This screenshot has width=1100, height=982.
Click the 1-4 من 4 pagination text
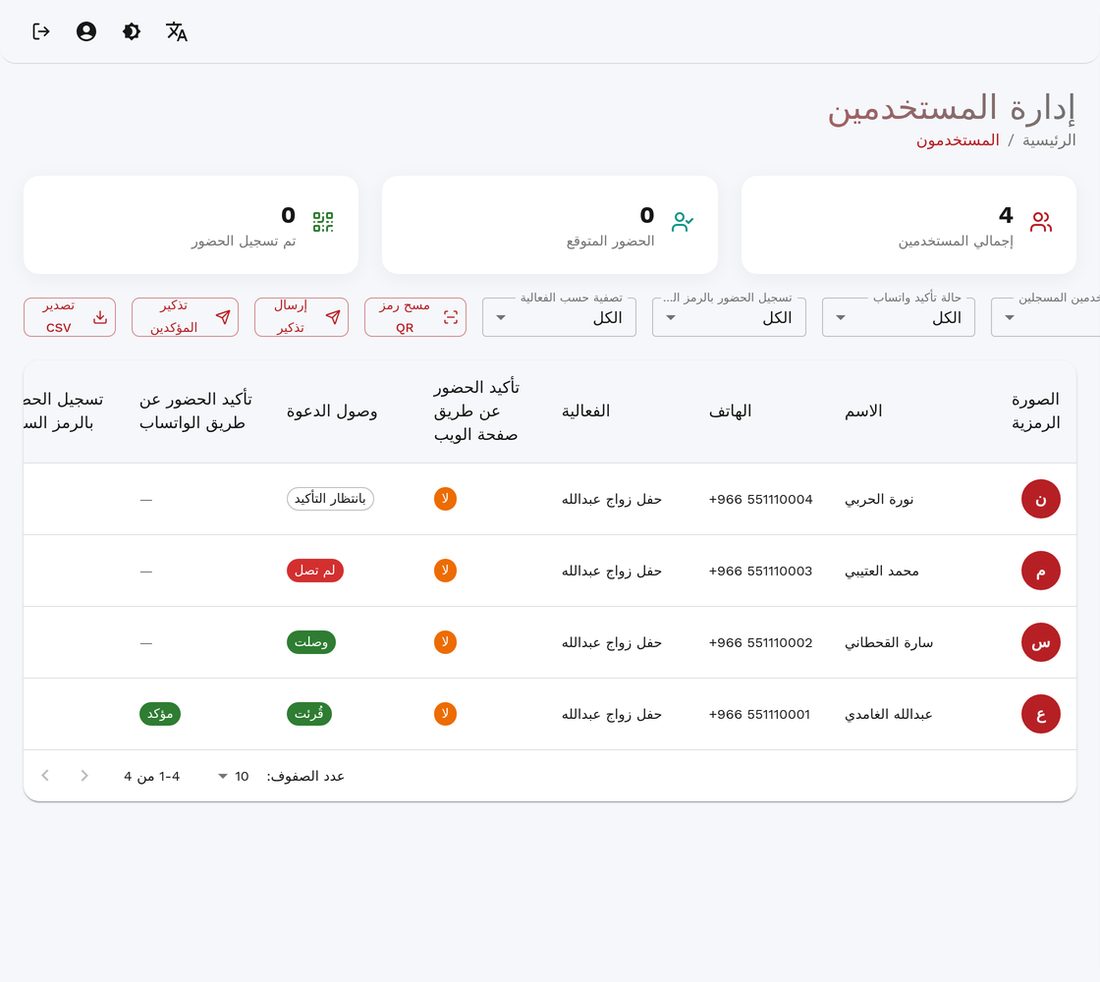(152, 776)
